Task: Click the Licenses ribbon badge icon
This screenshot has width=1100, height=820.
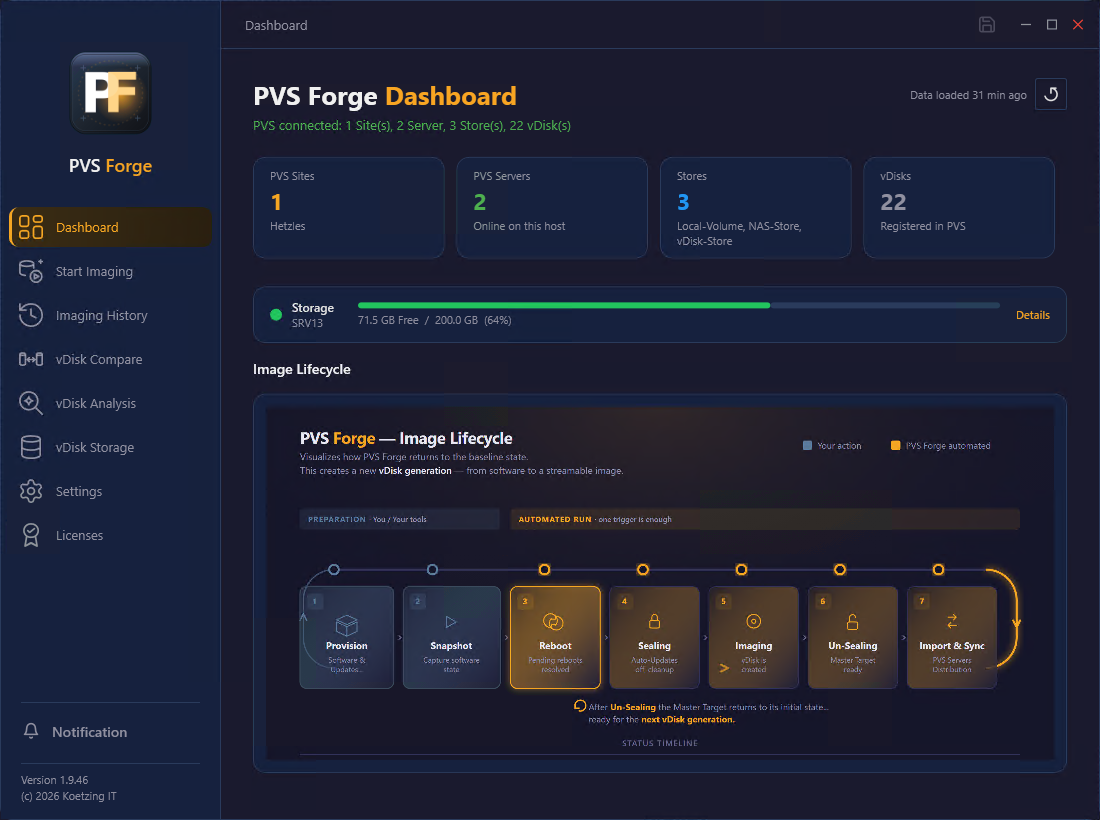Action: pyautogui.click(x=31, y=535)
